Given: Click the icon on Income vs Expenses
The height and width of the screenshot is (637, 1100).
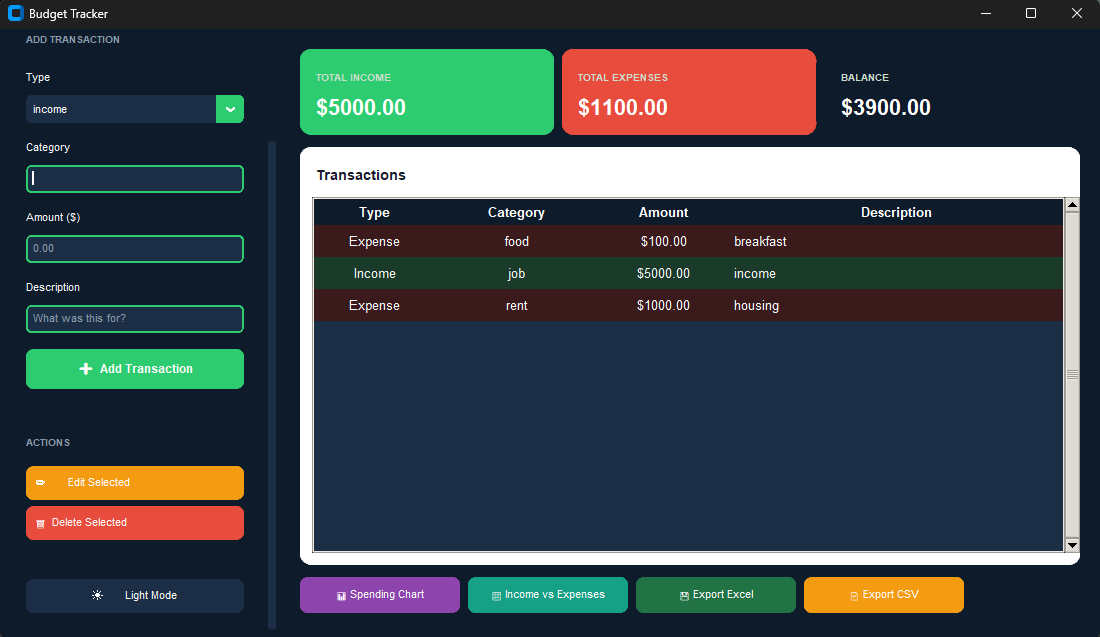Looking at the screenshot, I should tap(496, 596).
